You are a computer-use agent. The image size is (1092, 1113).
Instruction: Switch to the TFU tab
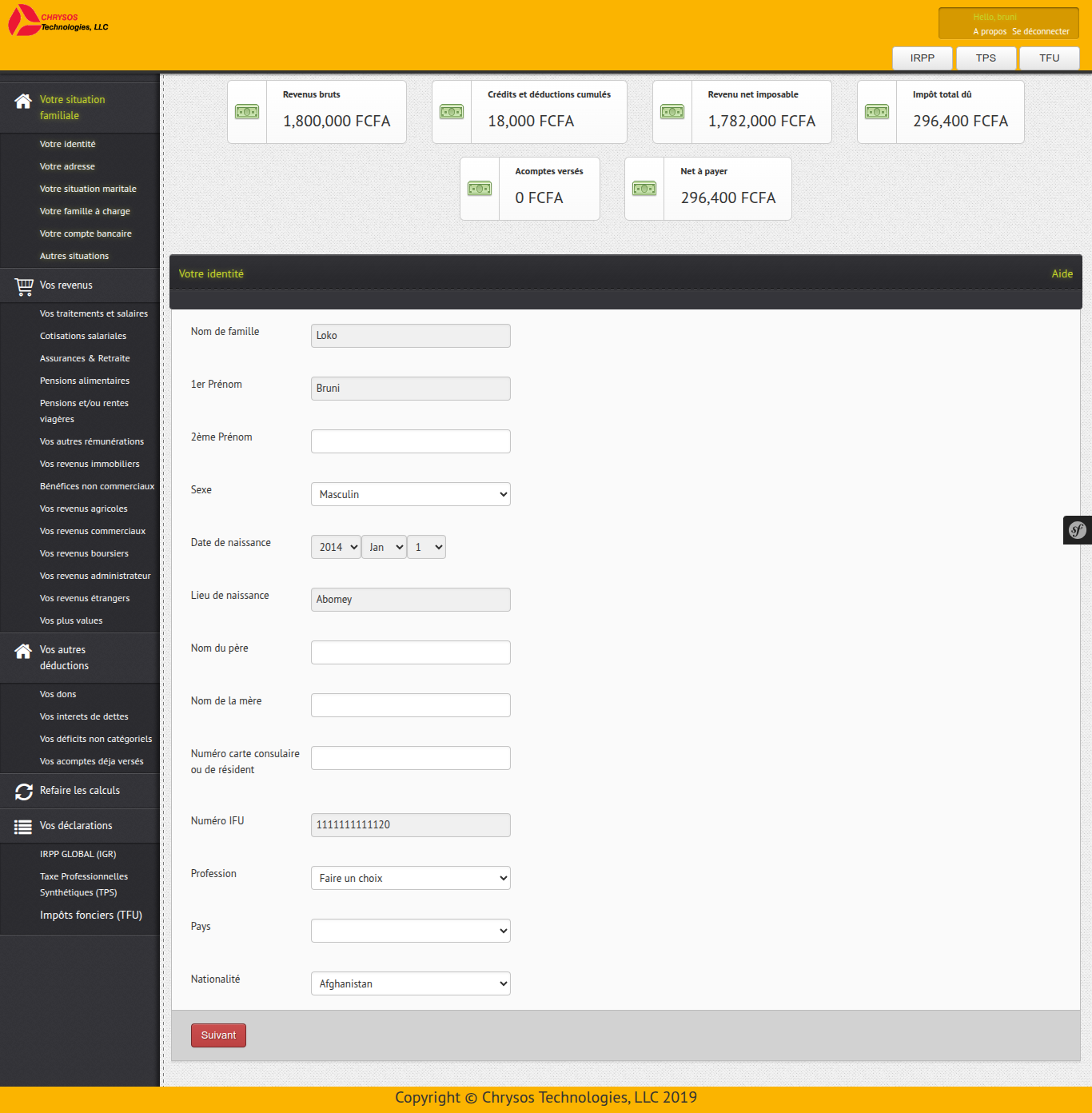(1050, 58)
